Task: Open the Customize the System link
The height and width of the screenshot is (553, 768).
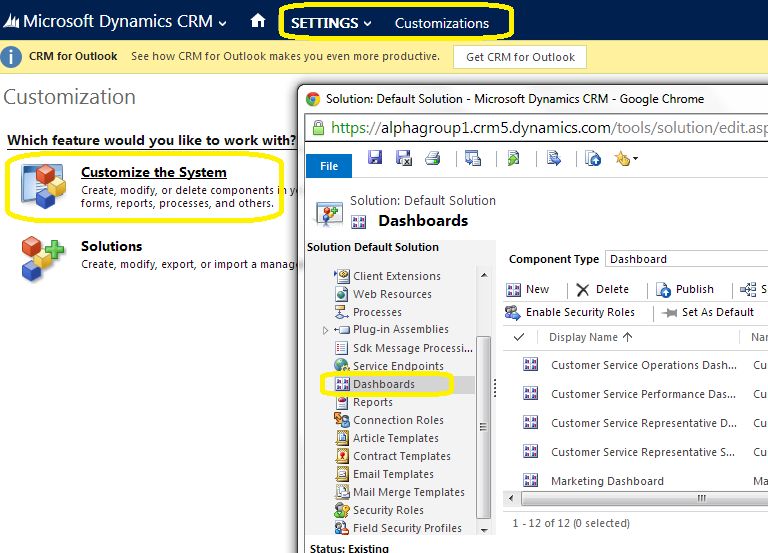Action: click(154, 172)
